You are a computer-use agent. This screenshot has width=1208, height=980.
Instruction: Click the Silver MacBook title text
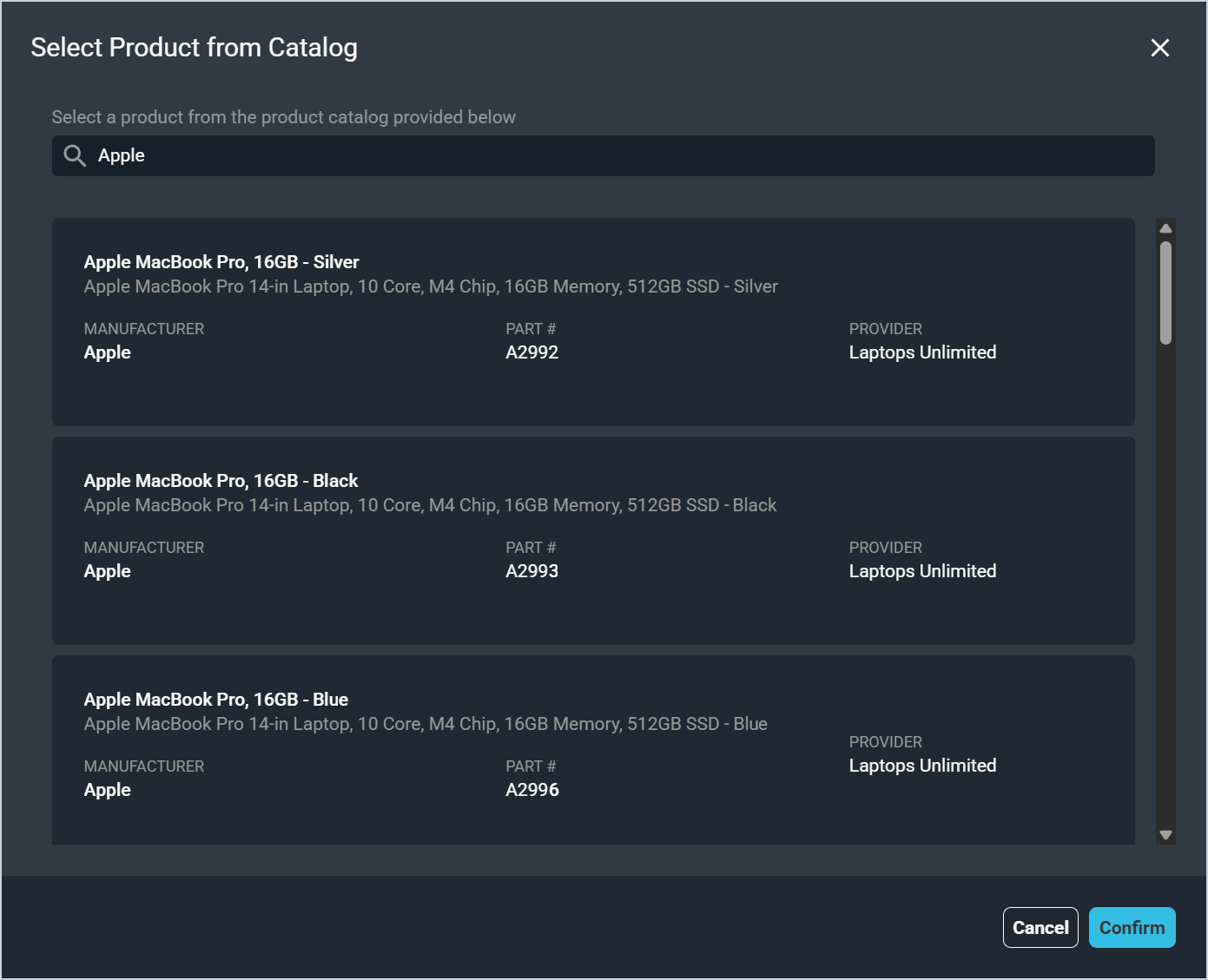tap(221, 262)
